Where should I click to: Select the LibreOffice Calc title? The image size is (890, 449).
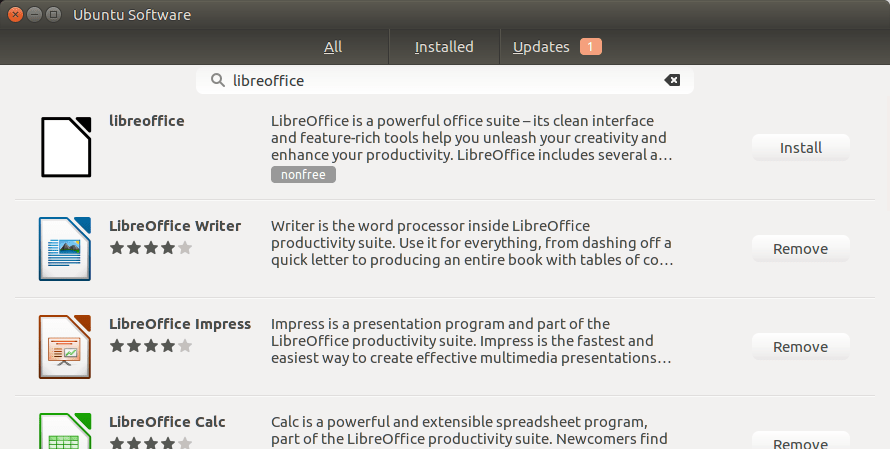167,422
